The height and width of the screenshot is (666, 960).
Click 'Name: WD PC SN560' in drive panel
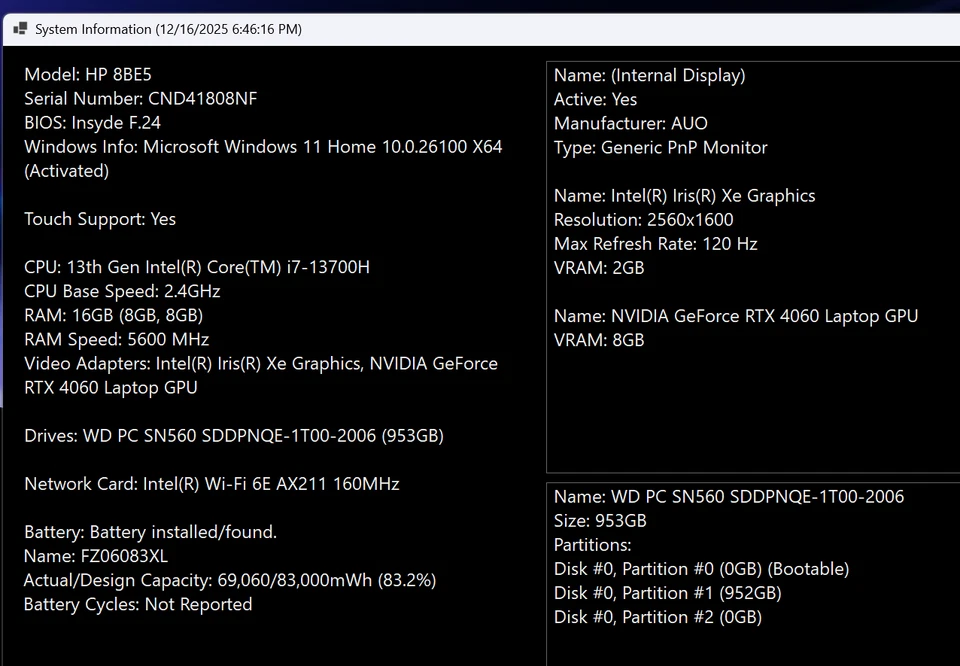[x=729, y=496]
